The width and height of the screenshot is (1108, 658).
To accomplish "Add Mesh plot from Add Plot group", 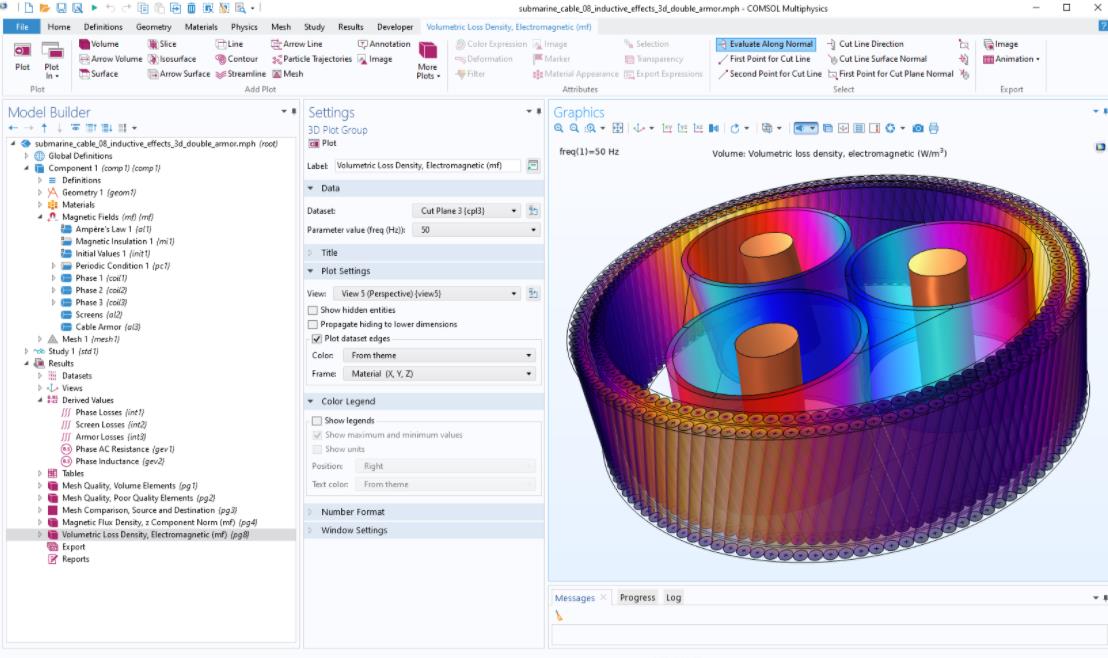I will pos(288,74).
